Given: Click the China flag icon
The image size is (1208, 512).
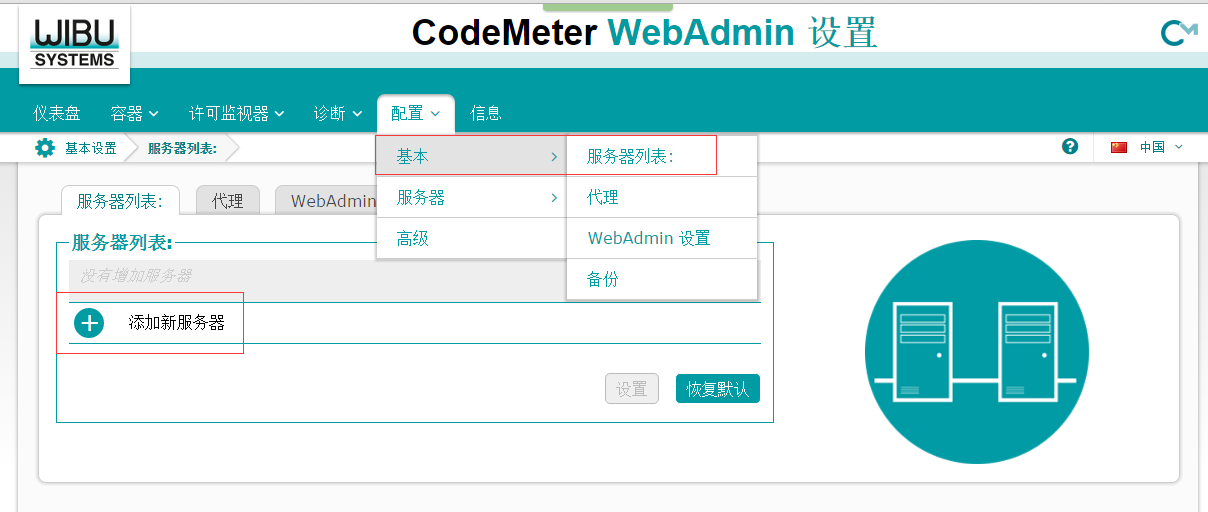Looking at the screenshot, I should coord(1119,147).
